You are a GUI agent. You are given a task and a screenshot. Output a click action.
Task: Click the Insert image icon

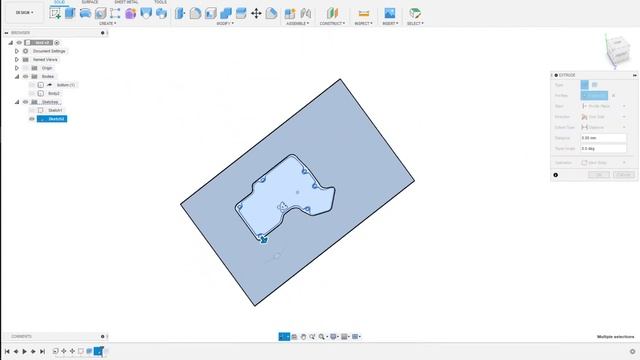point(390,13)
